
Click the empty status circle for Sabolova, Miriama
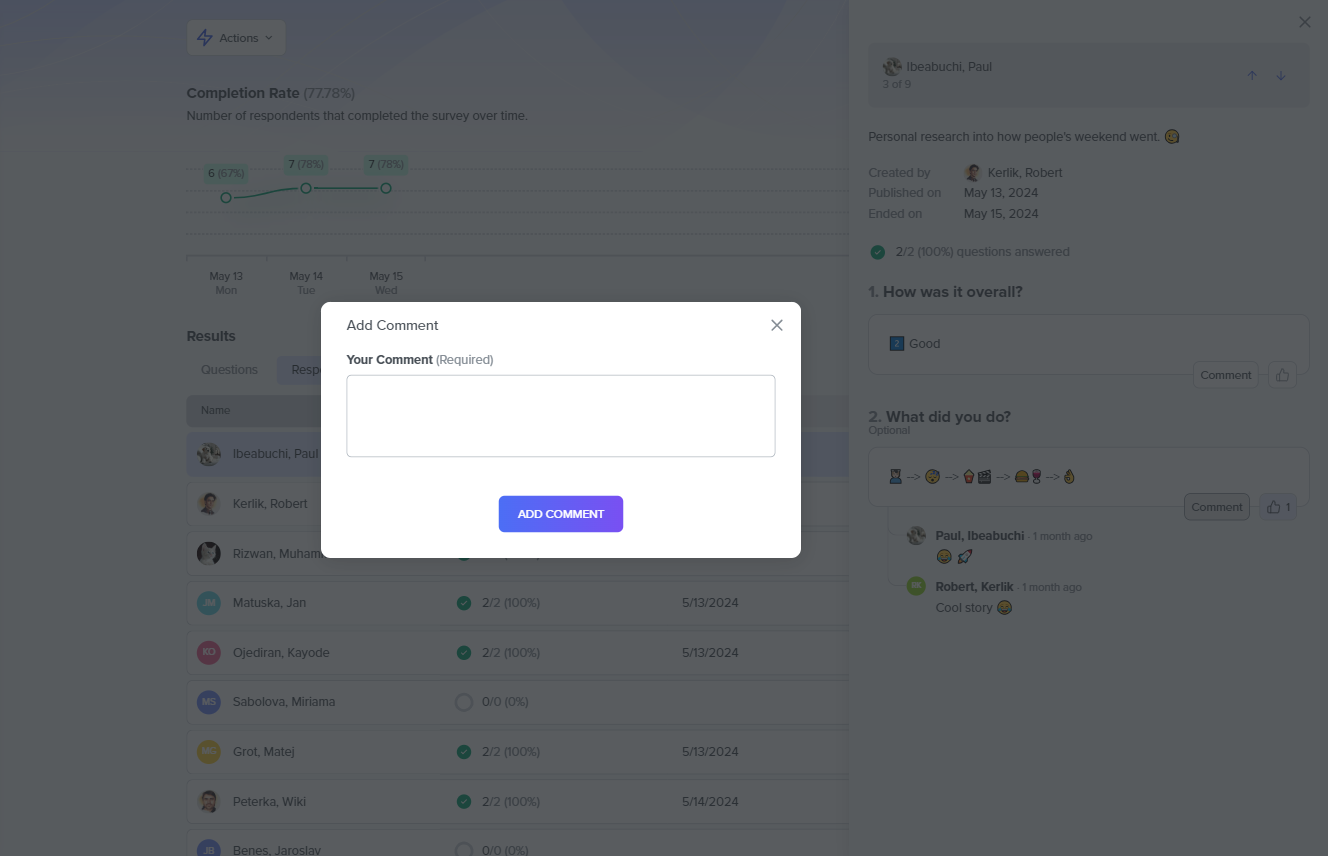tap(463, 702)
